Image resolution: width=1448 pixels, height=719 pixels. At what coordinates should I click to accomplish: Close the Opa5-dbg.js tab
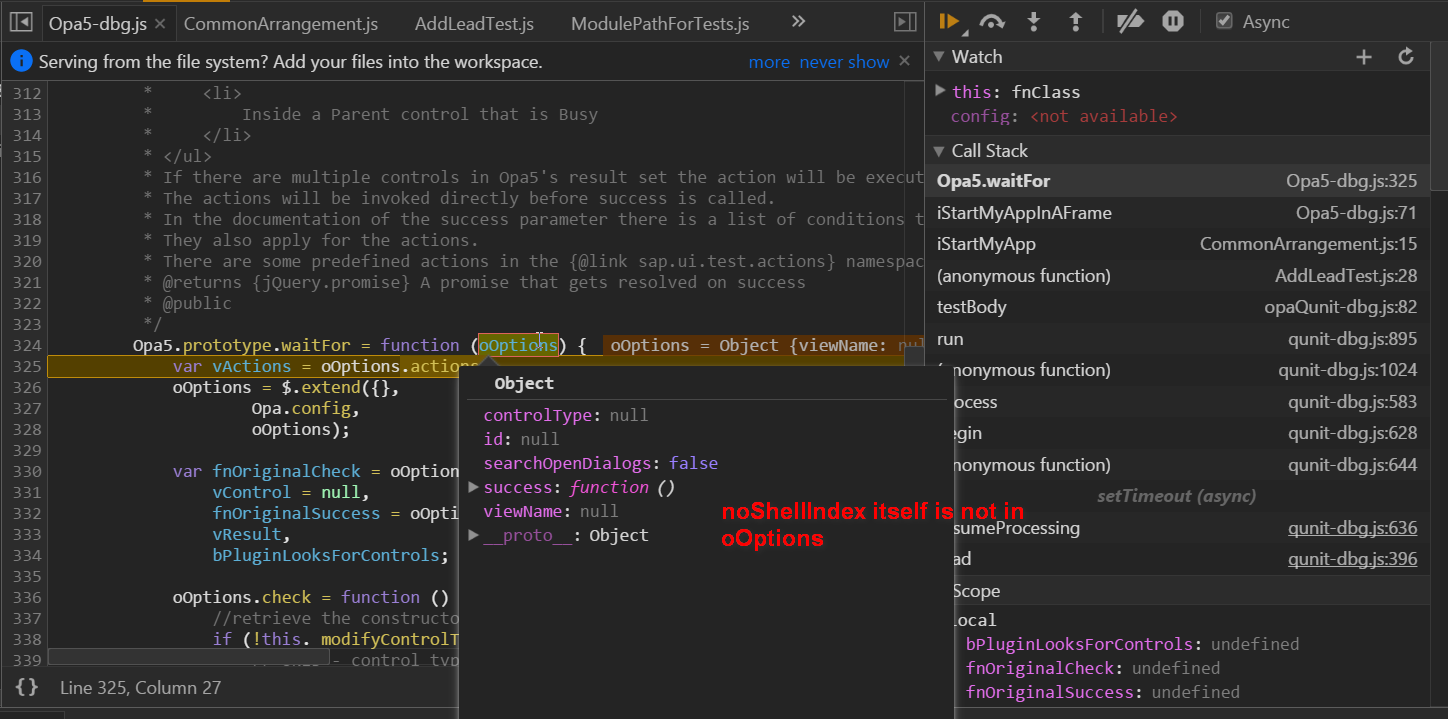(162, 23)
